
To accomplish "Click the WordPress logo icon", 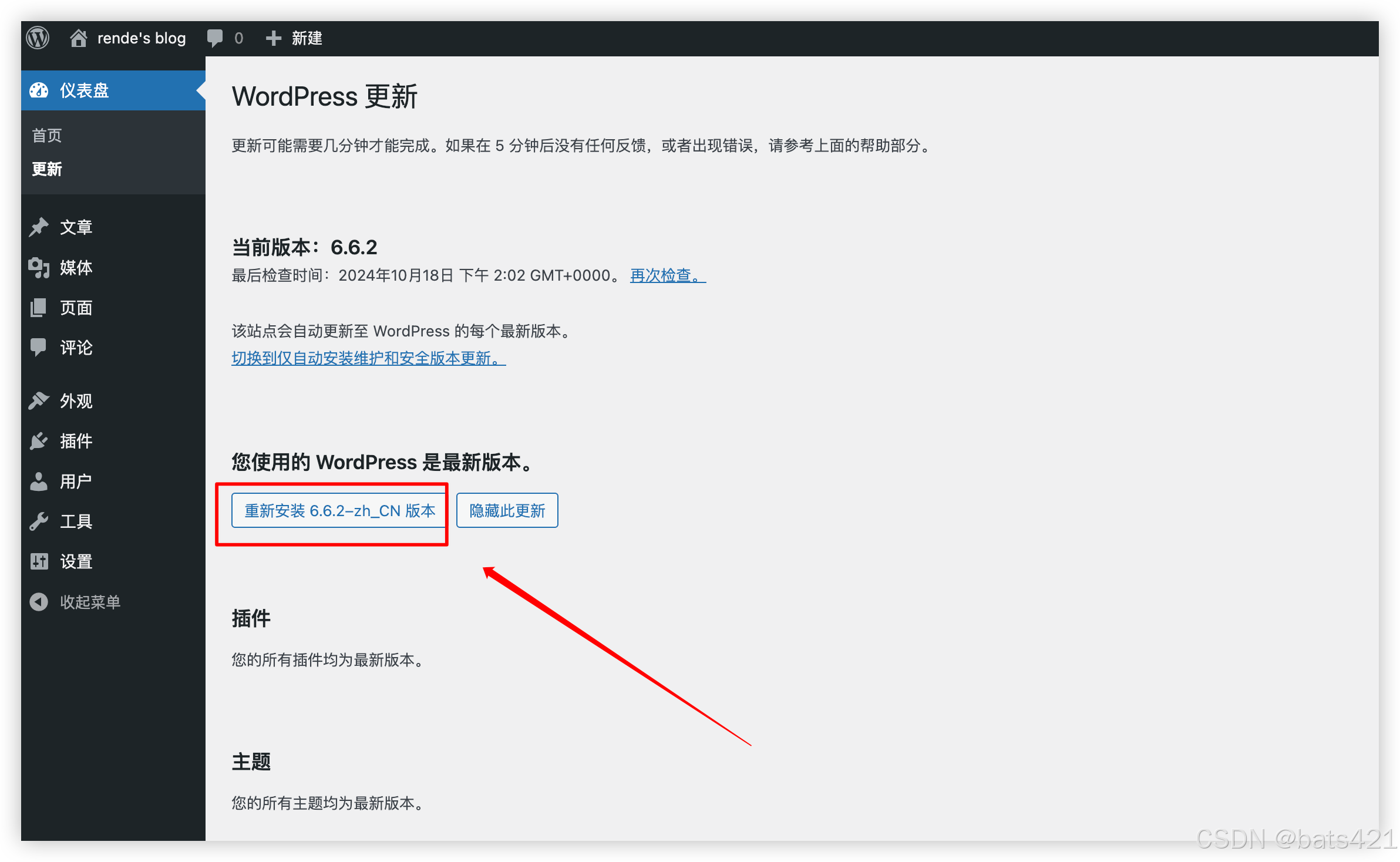I will click(x=38, y=38).
